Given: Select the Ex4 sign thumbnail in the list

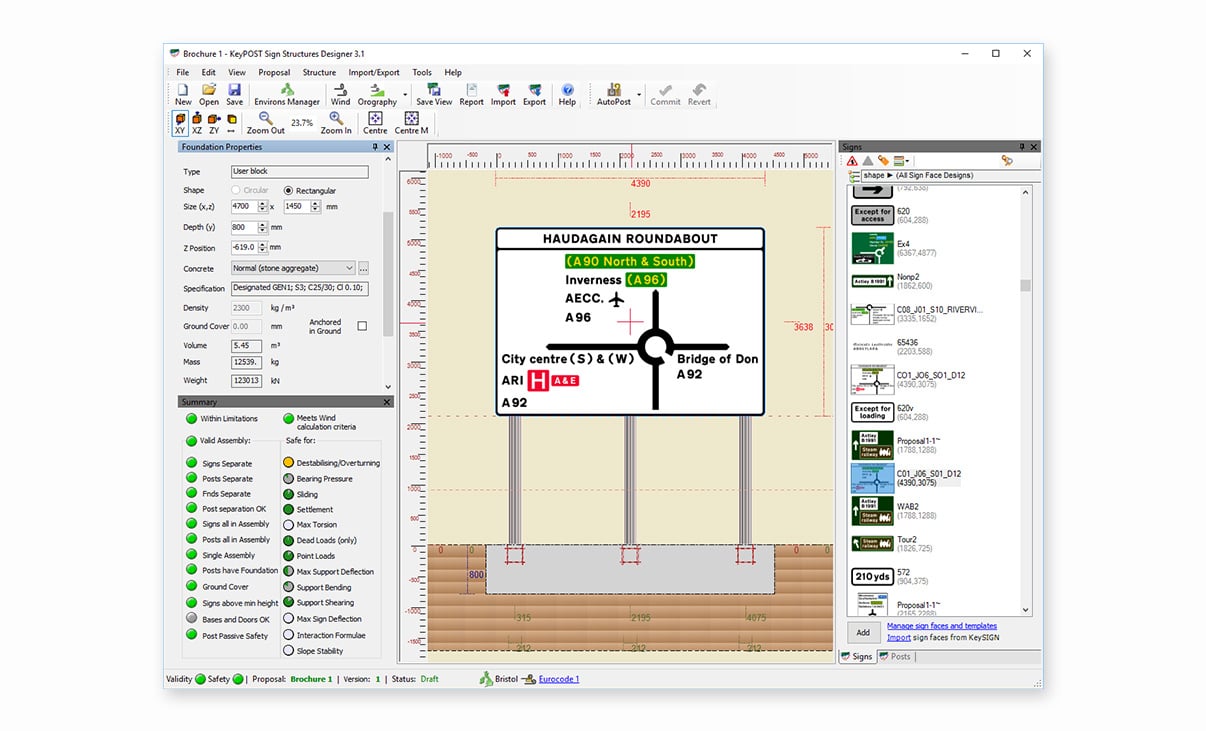Looking at the screenshot, I should (871, 248).
